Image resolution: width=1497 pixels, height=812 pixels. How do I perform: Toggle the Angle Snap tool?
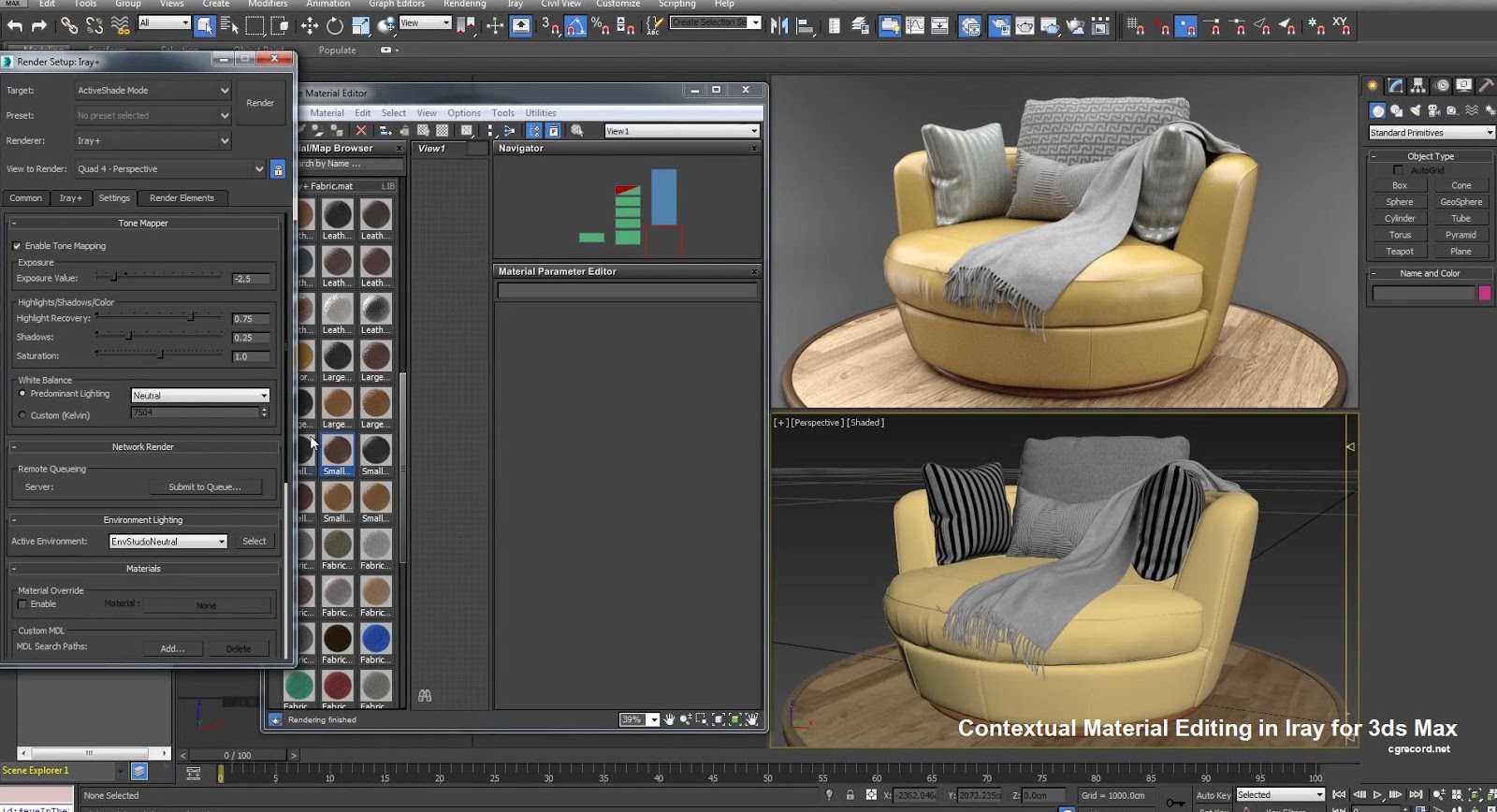(x=575, y=26)
